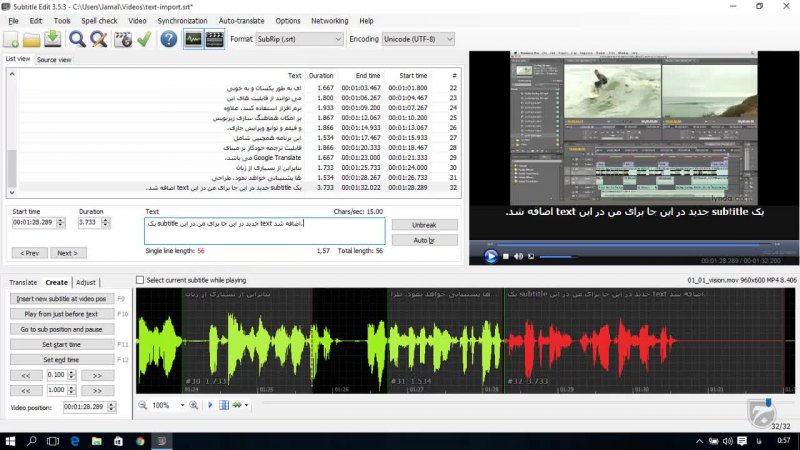Open the Replace tool icon

point(99,39)
